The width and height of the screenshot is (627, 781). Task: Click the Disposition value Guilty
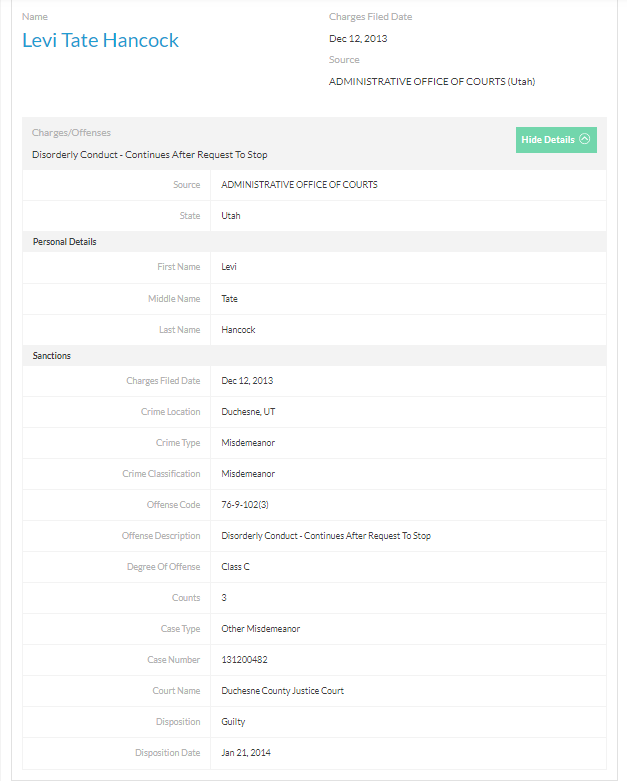pos(234,722)
